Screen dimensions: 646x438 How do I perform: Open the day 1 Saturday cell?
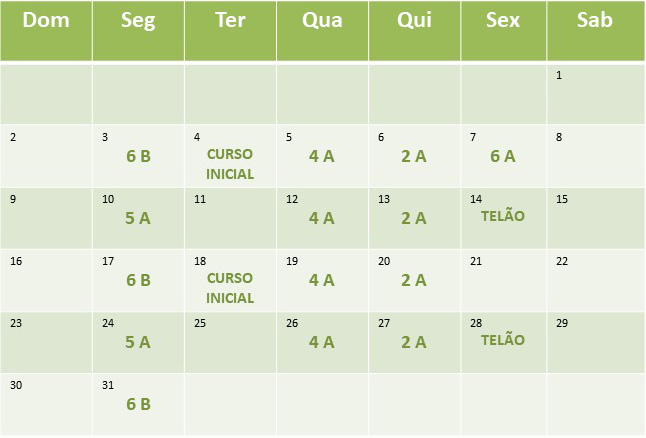point(595,94)
